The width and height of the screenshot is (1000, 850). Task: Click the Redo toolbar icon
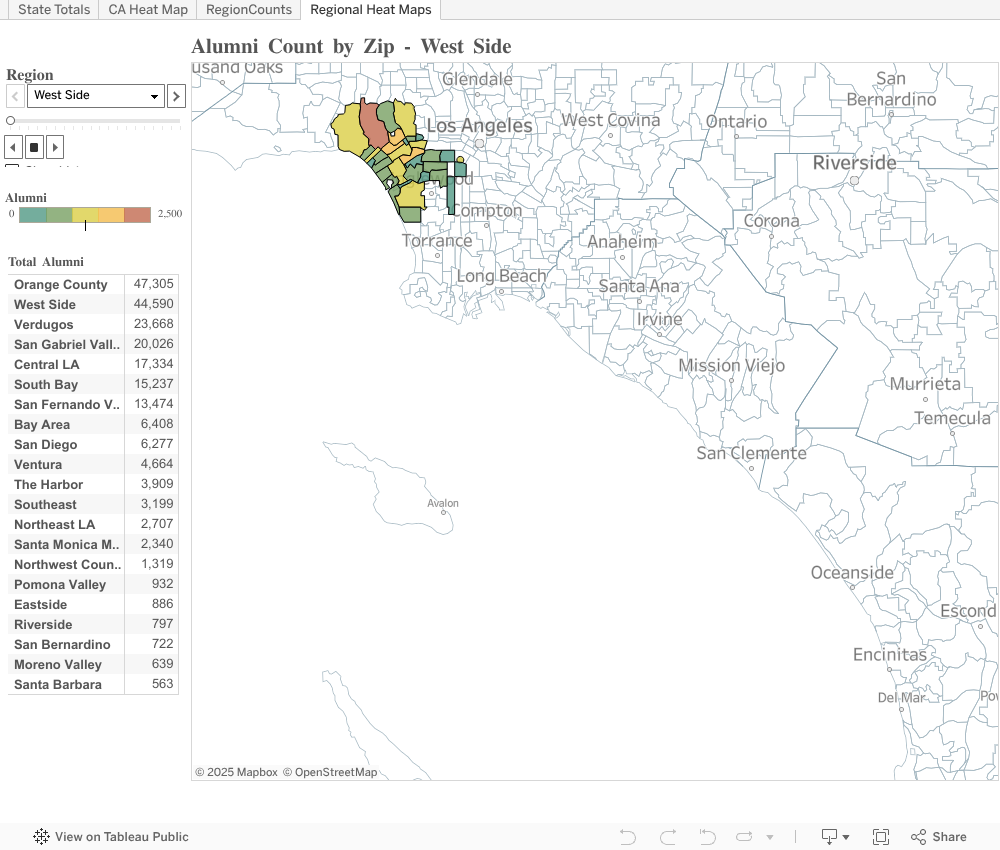pos(668,837)
